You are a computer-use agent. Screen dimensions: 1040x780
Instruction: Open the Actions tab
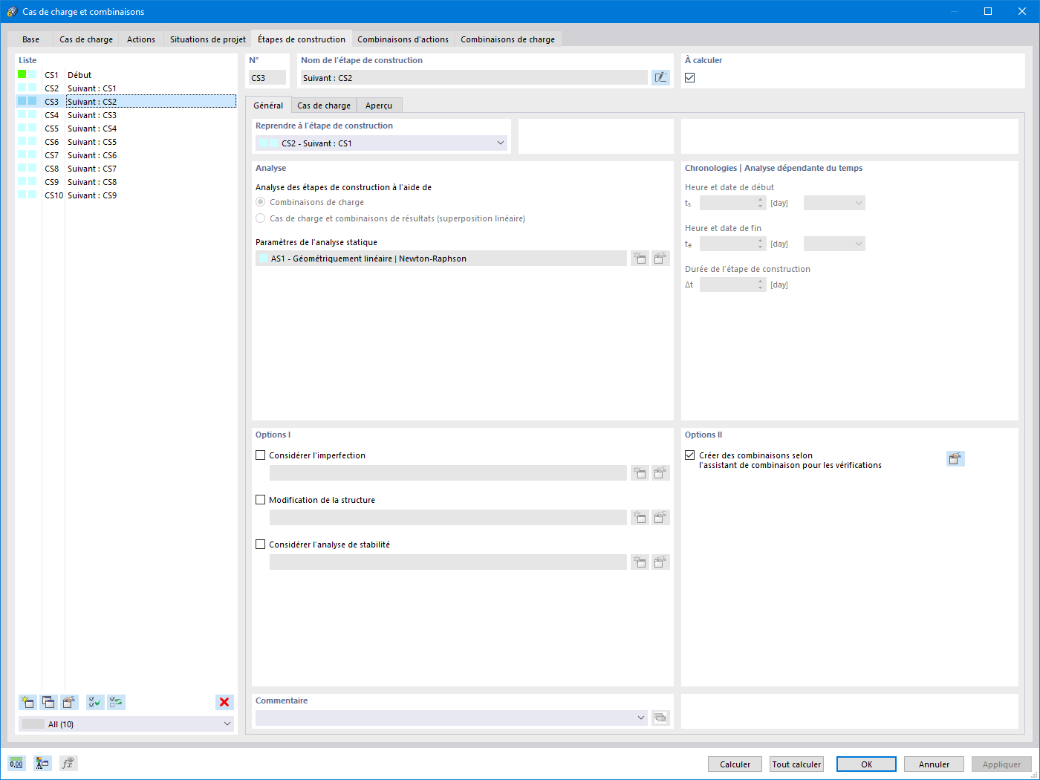tap(141, 40)
